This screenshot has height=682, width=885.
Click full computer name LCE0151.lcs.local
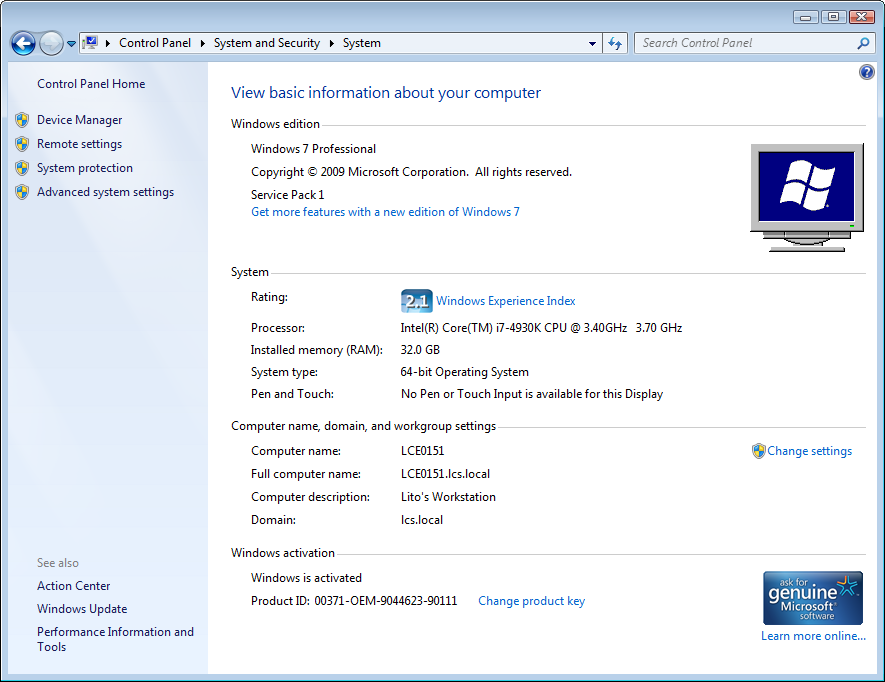(445, 474)
